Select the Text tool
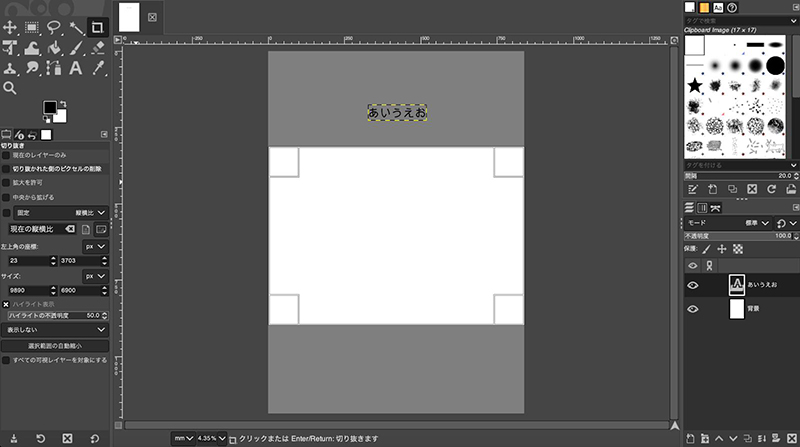Image resolution: width=800 pixels, height=447 pixels. (76, 68)
